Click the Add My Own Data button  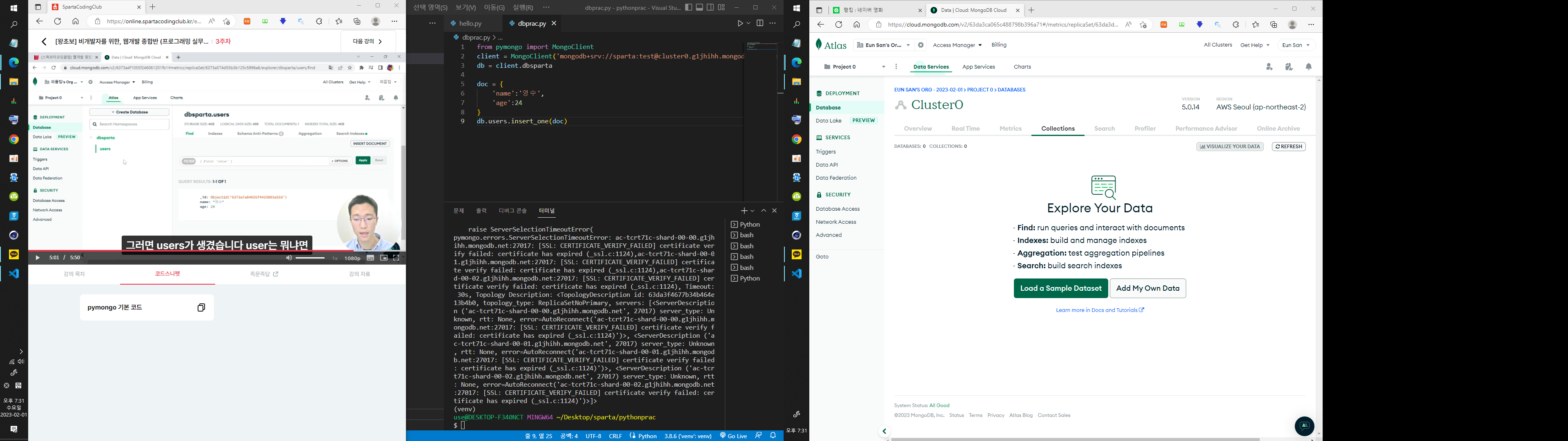click(1148, 288)
